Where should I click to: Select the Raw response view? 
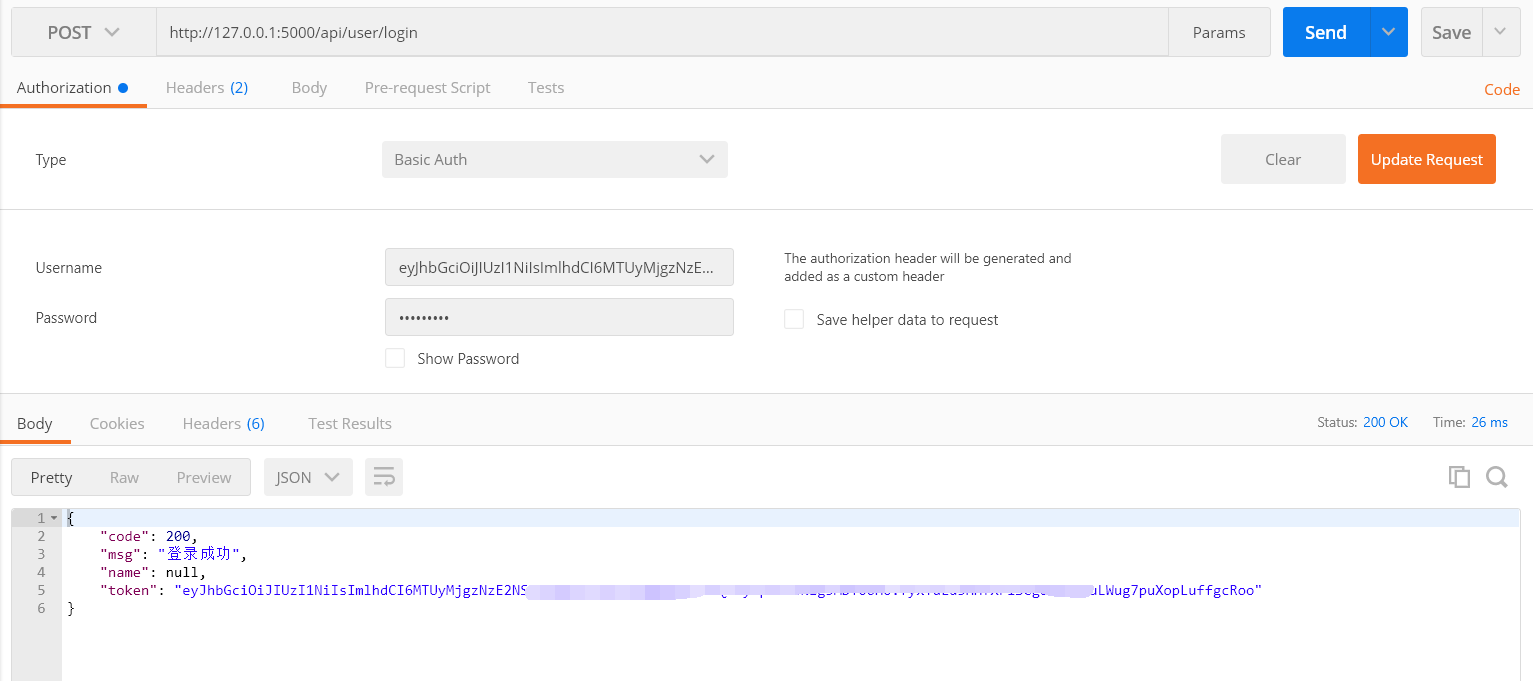coord(124,477)
